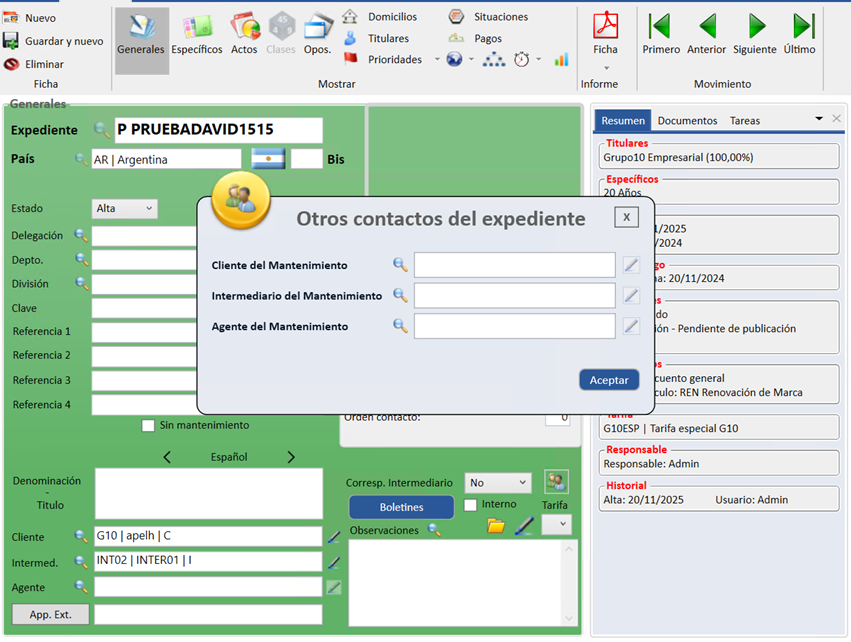851x642 pixels.
Task: Enable the Sin mantenimiento checkbox
Action: tap(148, 425)
